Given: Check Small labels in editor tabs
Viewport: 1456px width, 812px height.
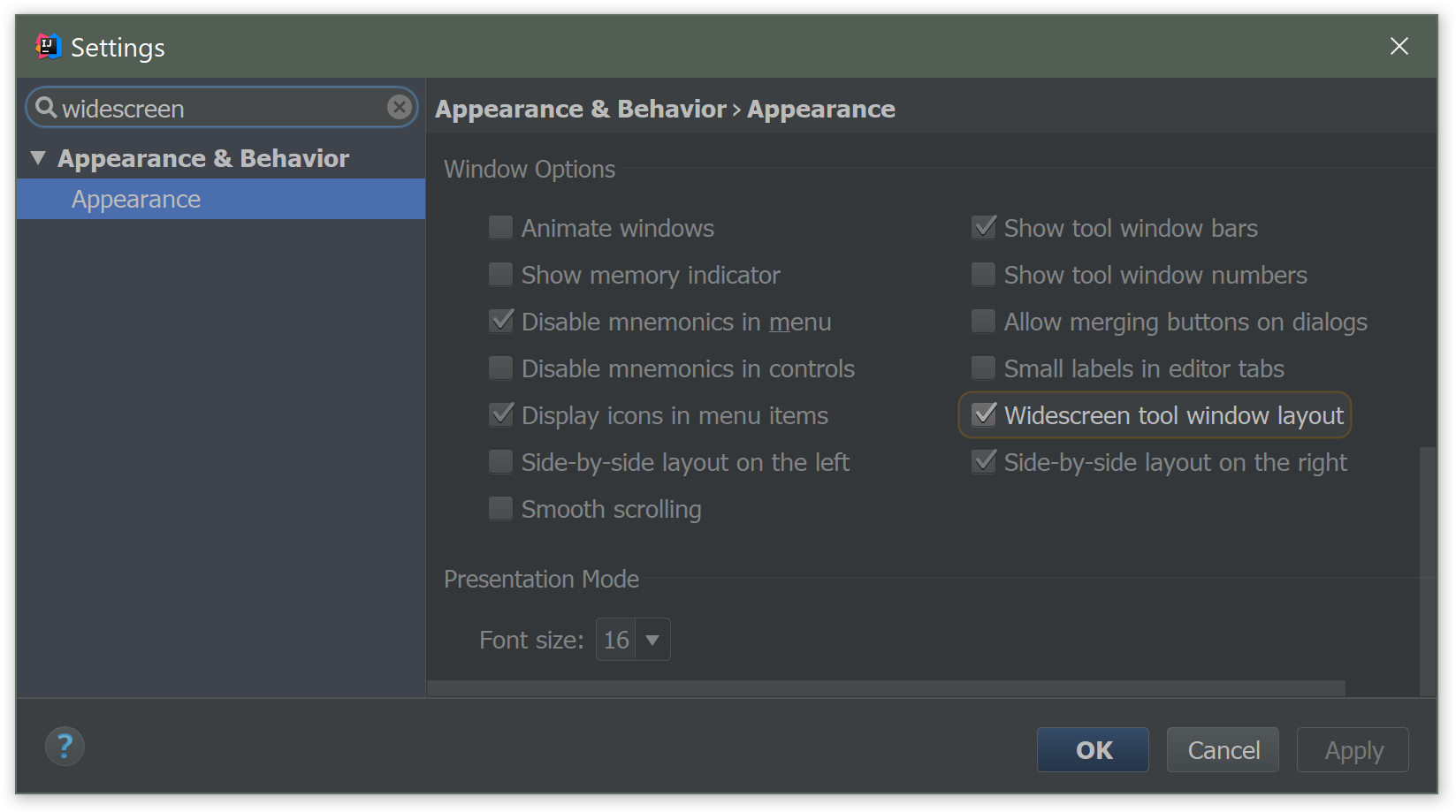Looking at the screenshot, I should point(983,368).
